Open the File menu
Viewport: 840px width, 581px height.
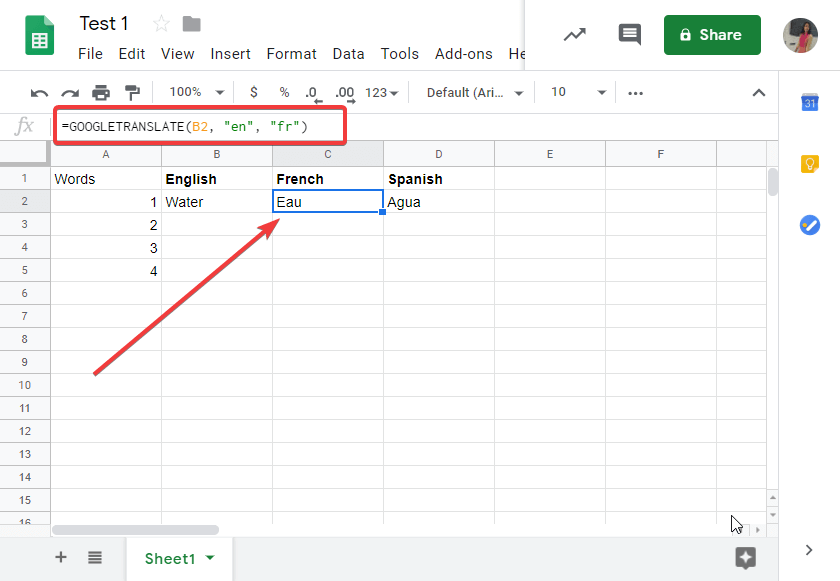click(90, 54)
